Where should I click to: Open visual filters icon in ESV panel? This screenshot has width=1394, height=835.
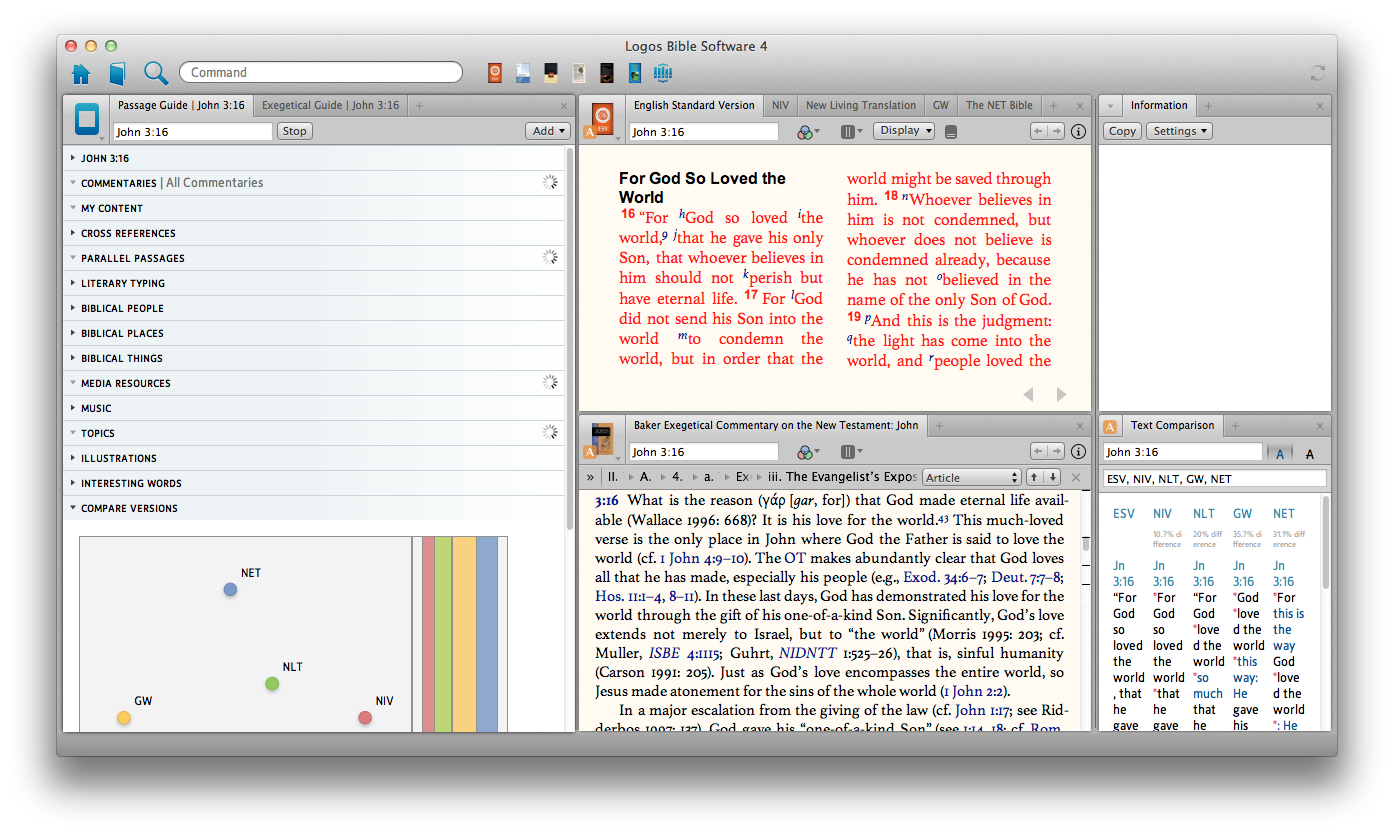click(x=808, y=131)
